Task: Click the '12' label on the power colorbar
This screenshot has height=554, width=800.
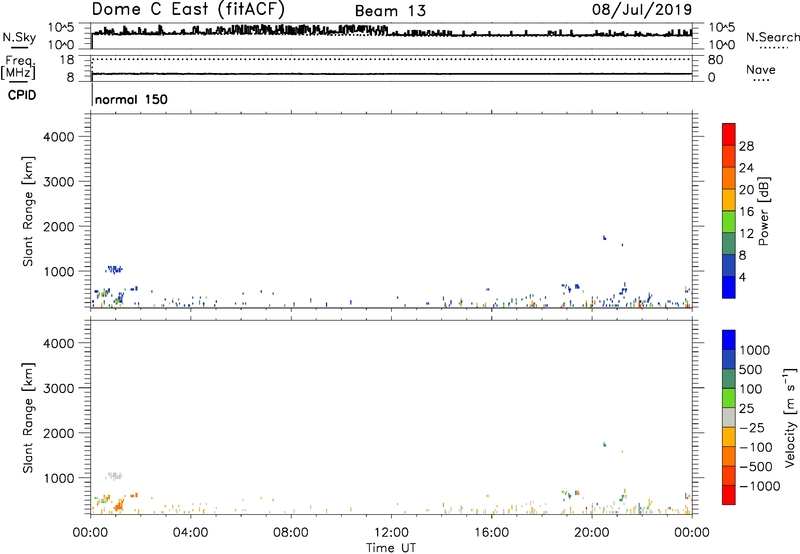Action: click(746, 234)
